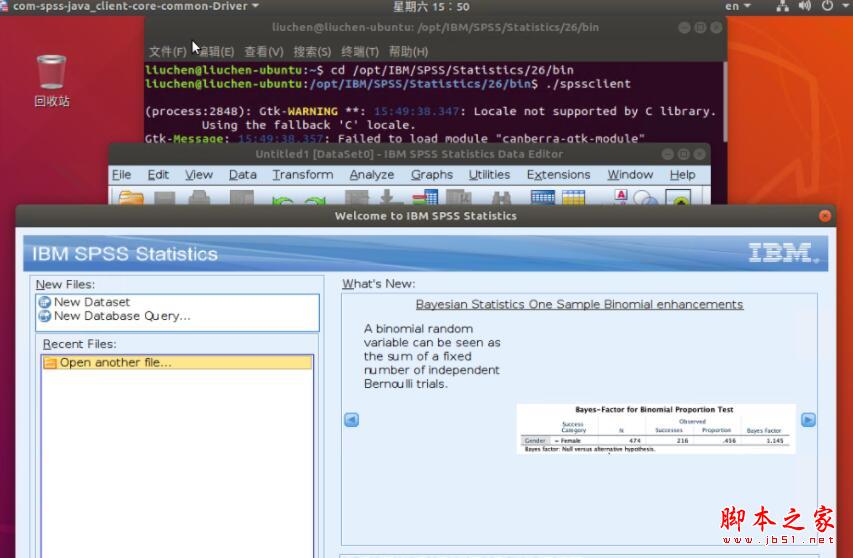Click the SPSS Data Editor title bar
The height and width of the screenshot is (558, 853).
click(x=409, y=154)
